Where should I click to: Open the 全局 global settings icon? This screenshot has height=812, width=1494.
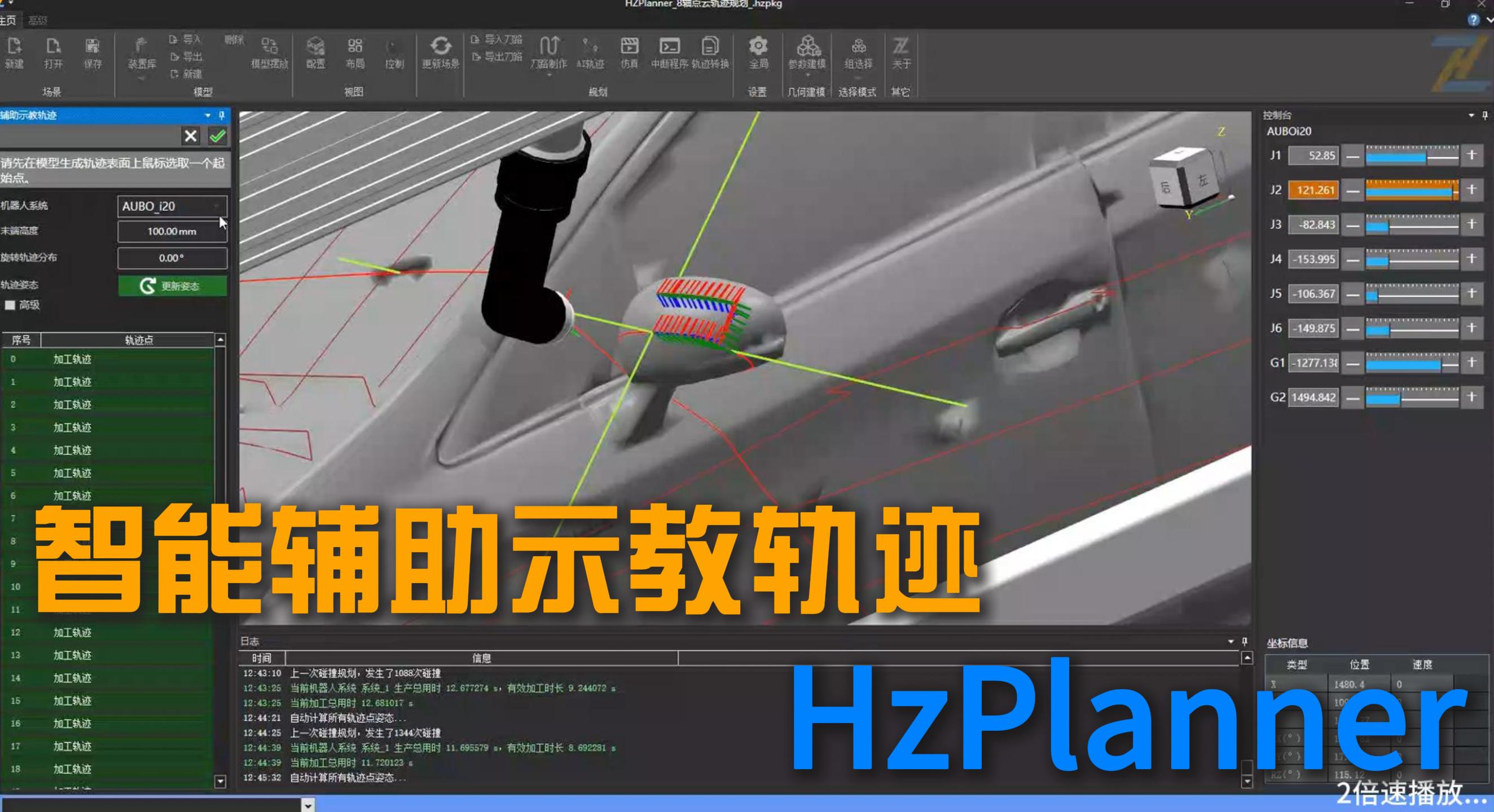click(x=759, y=55)
